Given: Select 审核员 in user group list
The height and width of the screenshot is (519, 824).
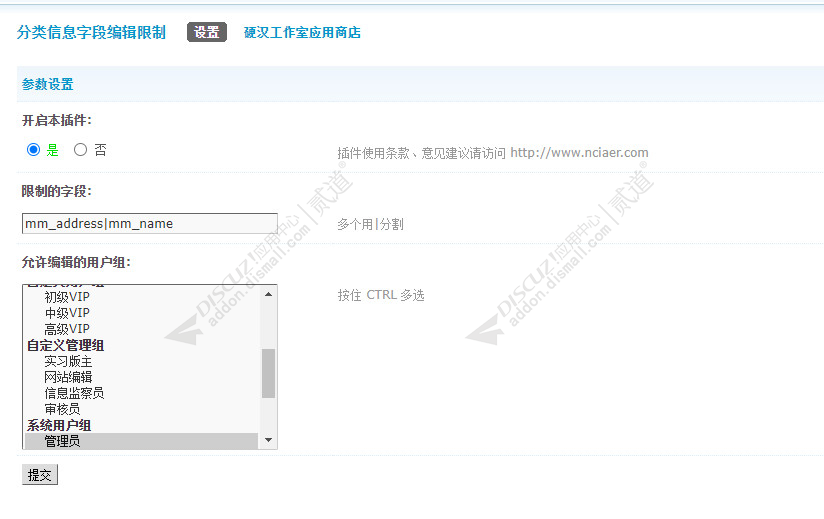Looking at the screenshot, I should [62, 409].
